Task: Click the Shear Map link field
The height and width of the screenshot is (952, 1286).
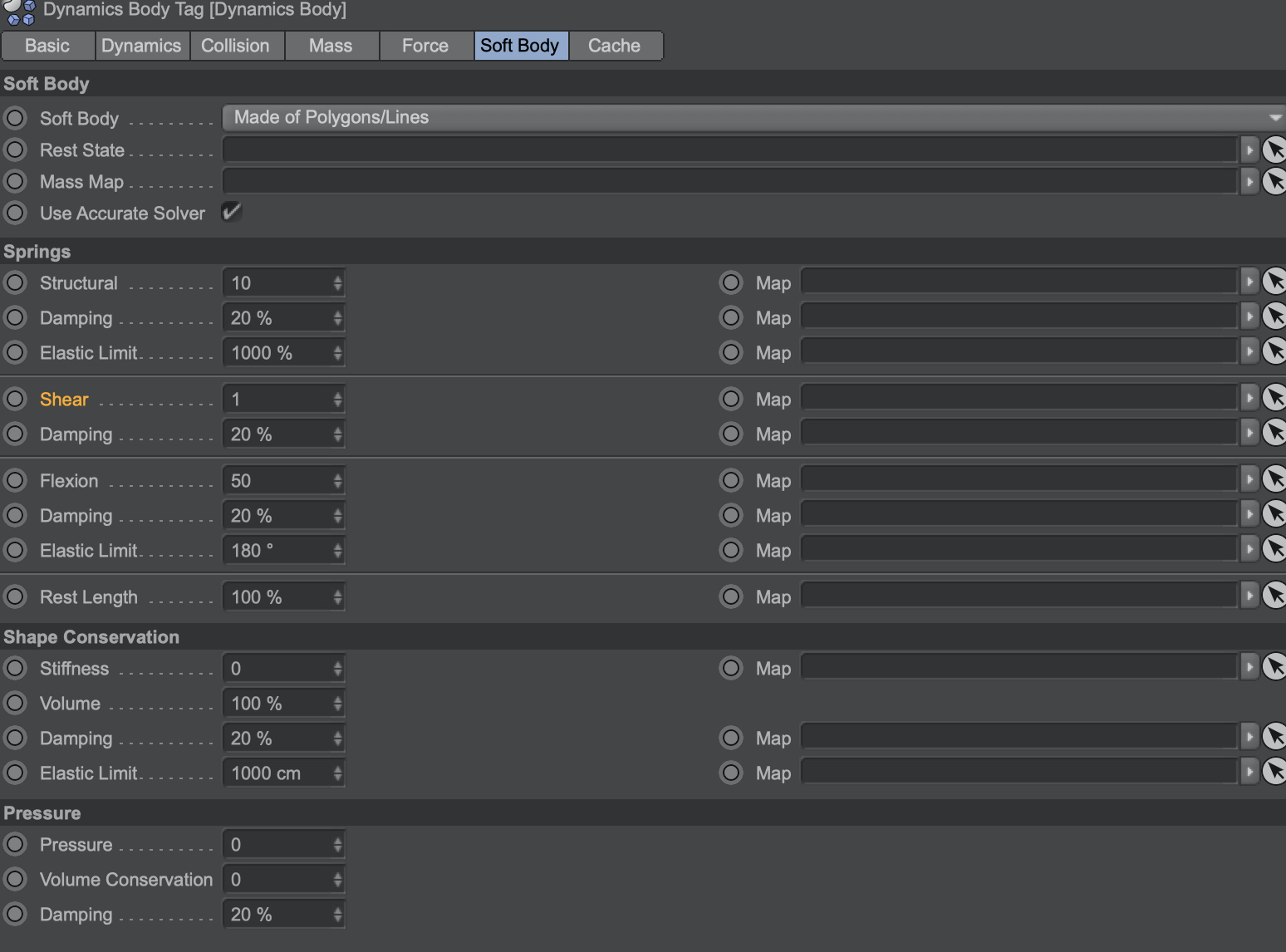Action: coord(1019,399)
